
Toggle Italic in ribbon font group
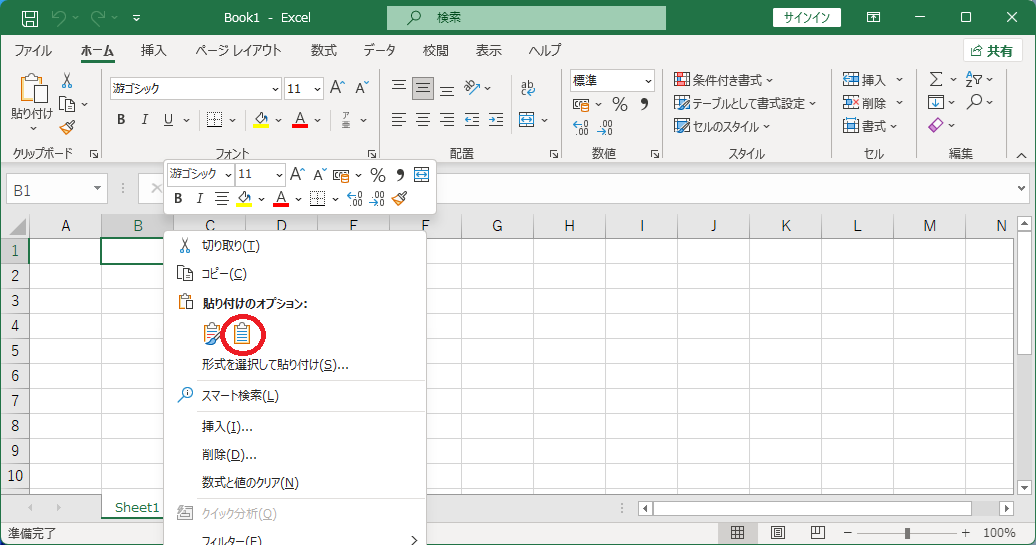pos(145,120)
